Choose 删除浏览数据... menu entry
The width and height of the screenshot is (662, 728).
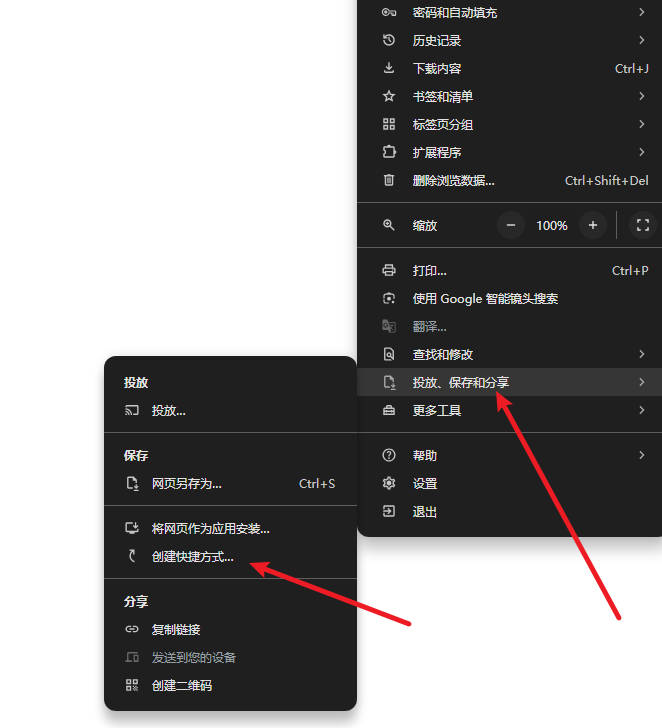tap(510, 180)
